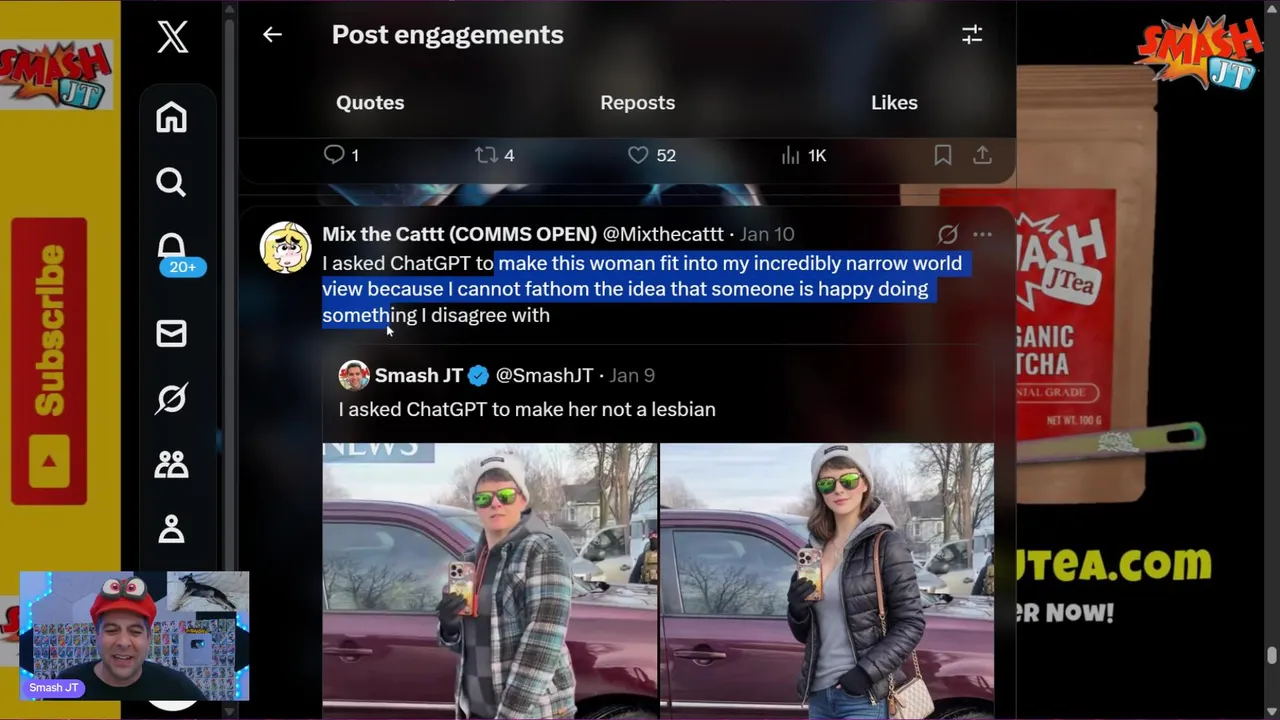Switch to the Quotes tab
This screenshot has height=720, width=1280.
point(370,103)
